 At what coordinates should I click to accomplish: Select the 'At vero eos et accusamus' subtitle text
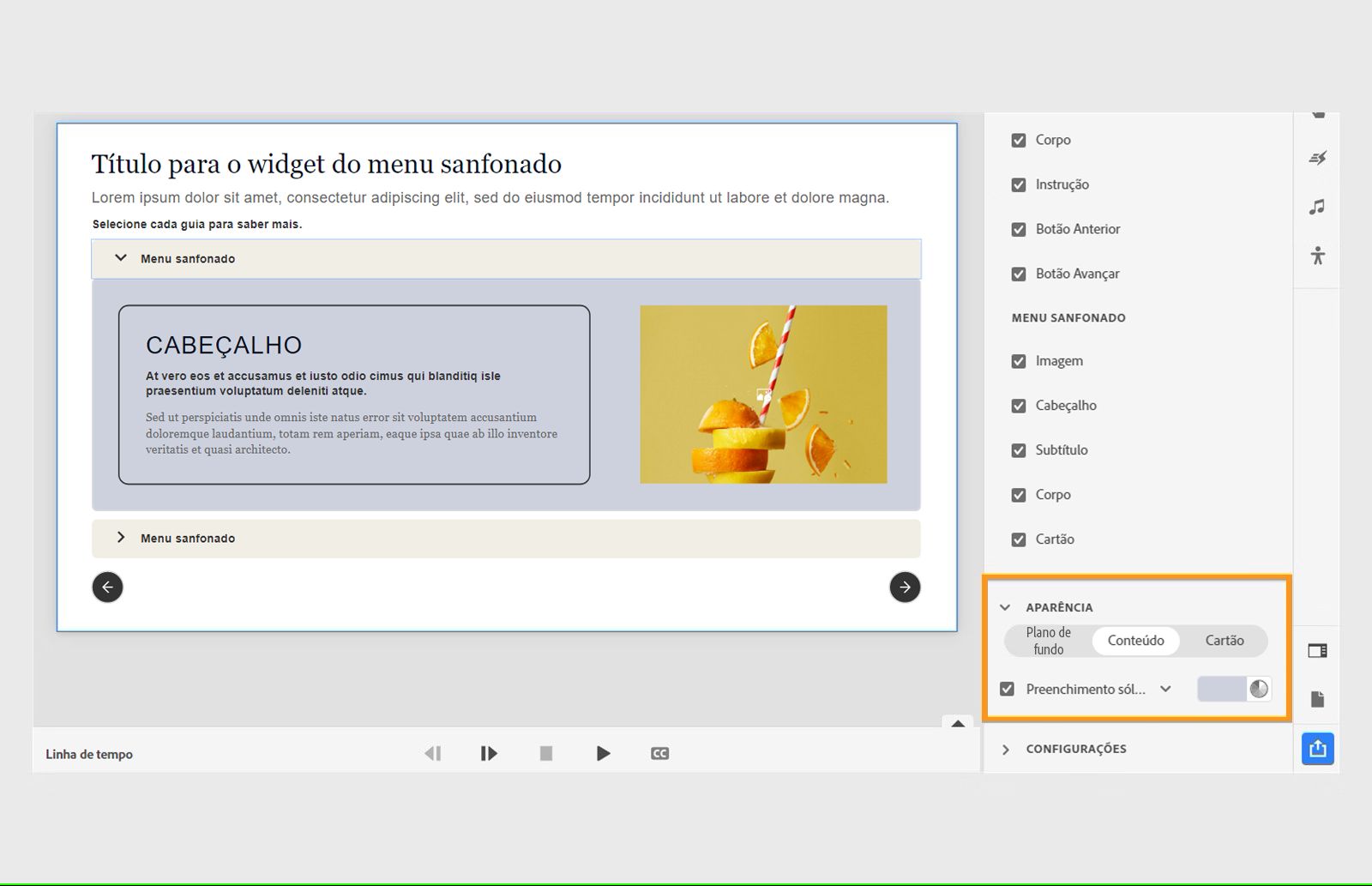[x=323, y=383]
